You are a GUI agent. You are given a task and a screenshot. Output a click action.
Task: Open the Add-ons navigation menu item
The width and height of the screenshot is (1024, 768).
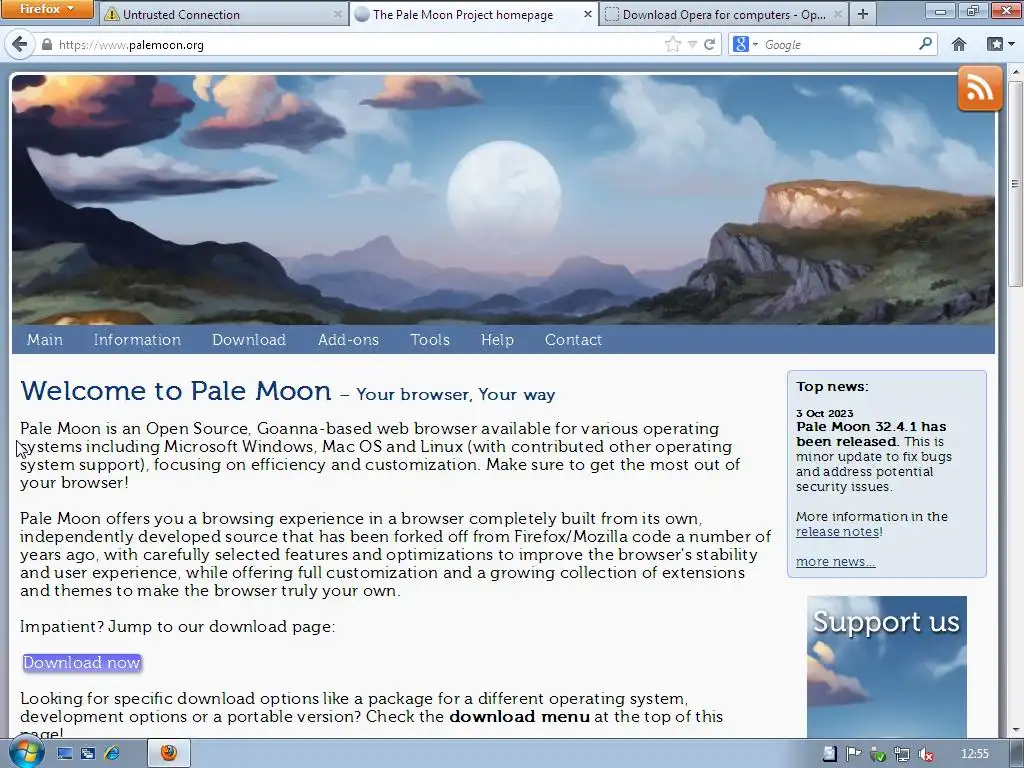[348, 340]
